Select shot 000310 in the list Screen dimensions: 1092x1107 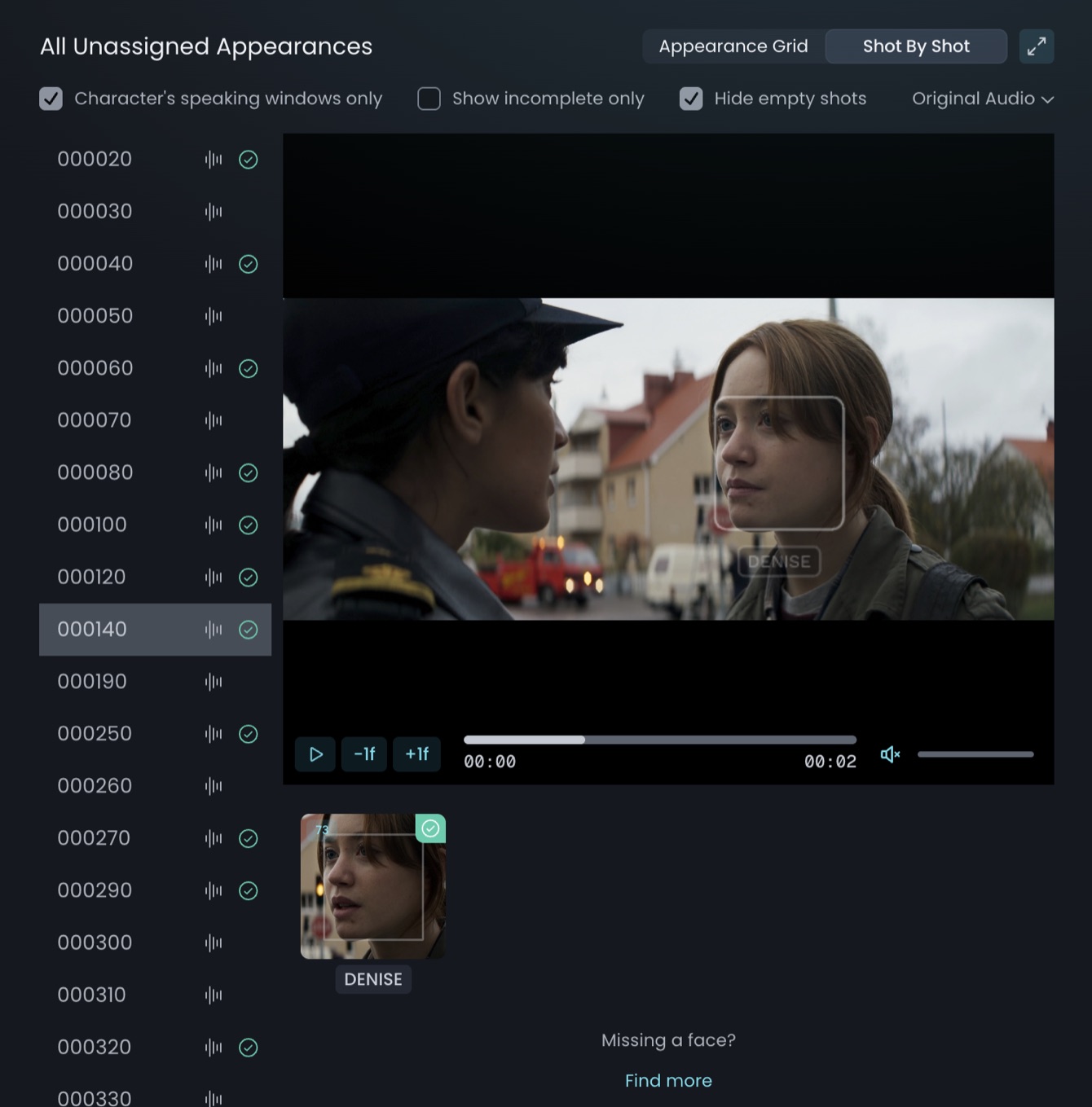click(x=155, y=995)
